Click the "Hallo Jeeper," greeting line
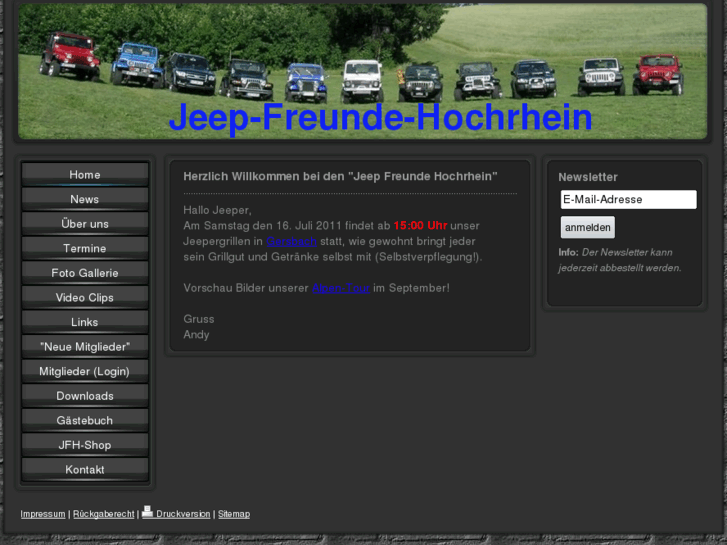The image size is (727, 545). coord(217,210)
